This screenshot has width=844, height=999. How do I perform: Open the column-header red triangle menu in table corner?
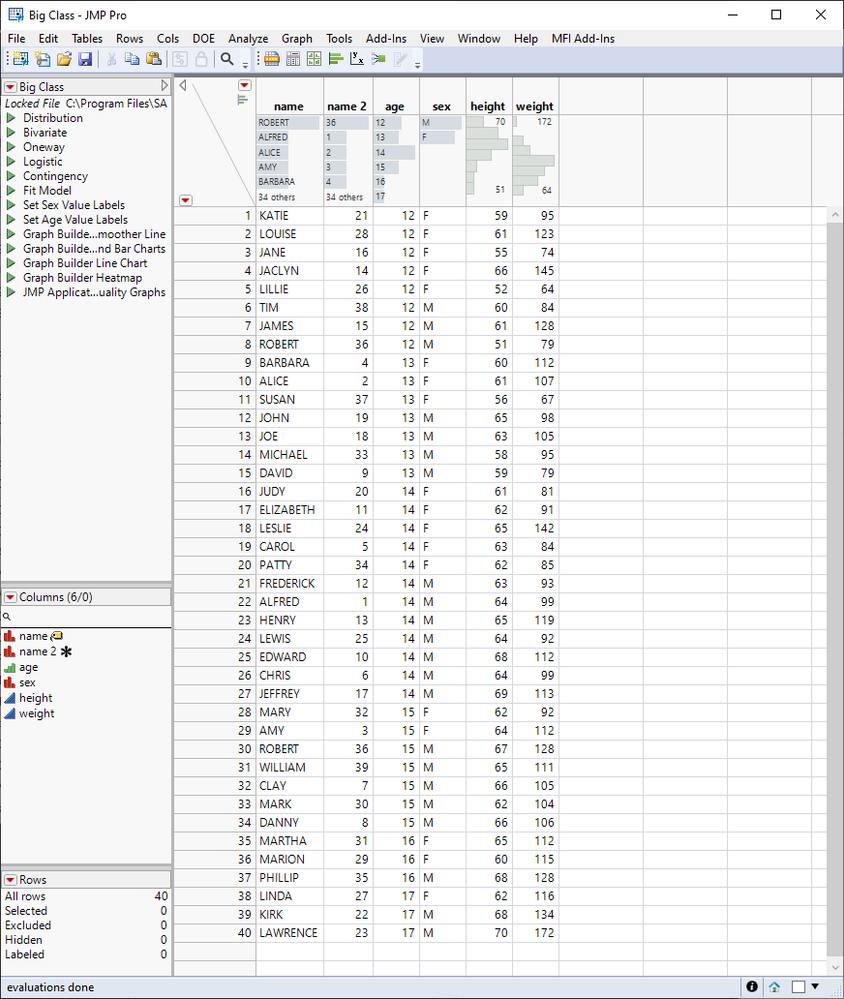pos(245,85)
